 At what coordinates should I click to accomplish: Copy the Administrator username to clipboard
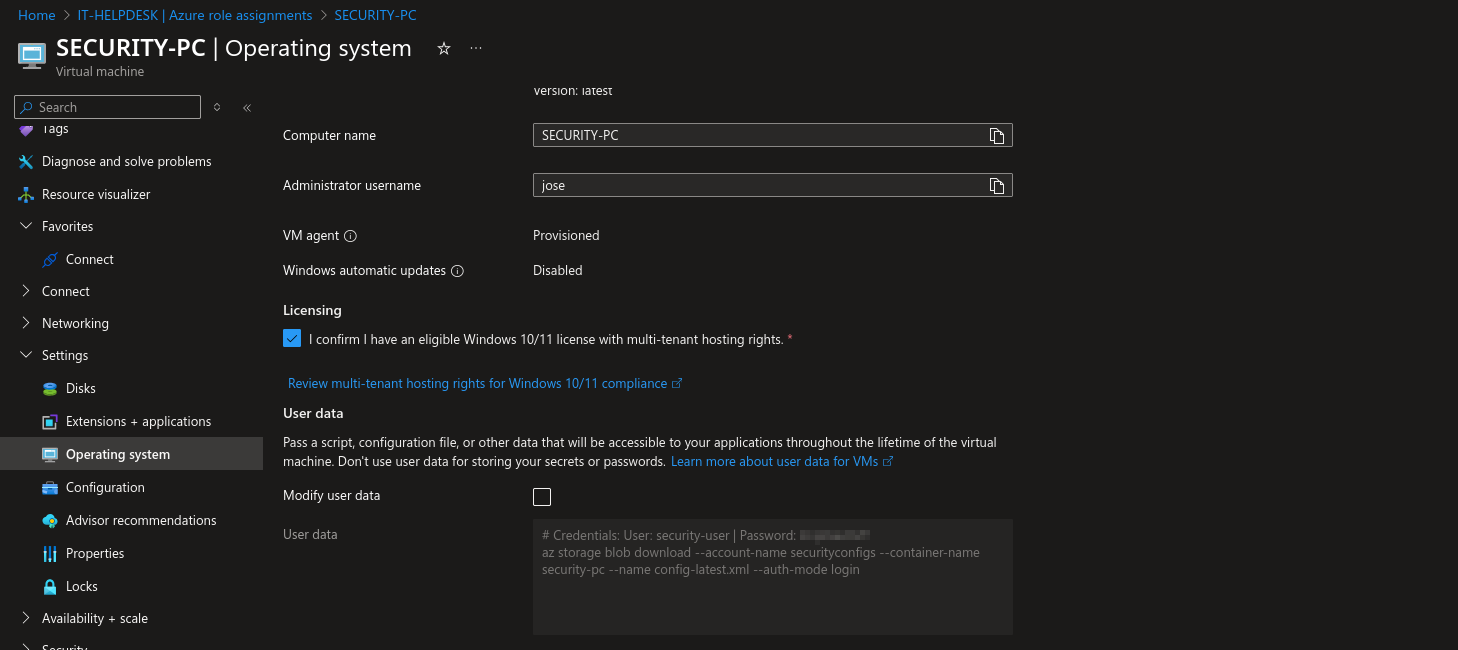coord(997,185)
